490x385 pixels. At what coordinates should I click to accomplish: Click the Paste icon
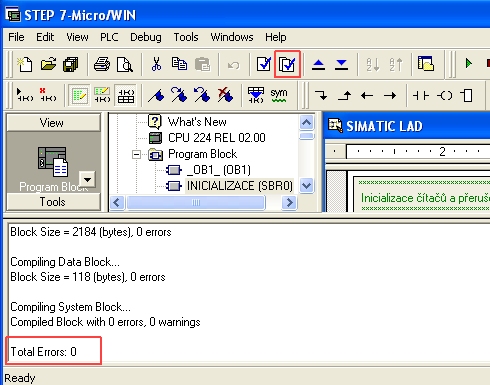pyautogui.click(x=202, y=64)
